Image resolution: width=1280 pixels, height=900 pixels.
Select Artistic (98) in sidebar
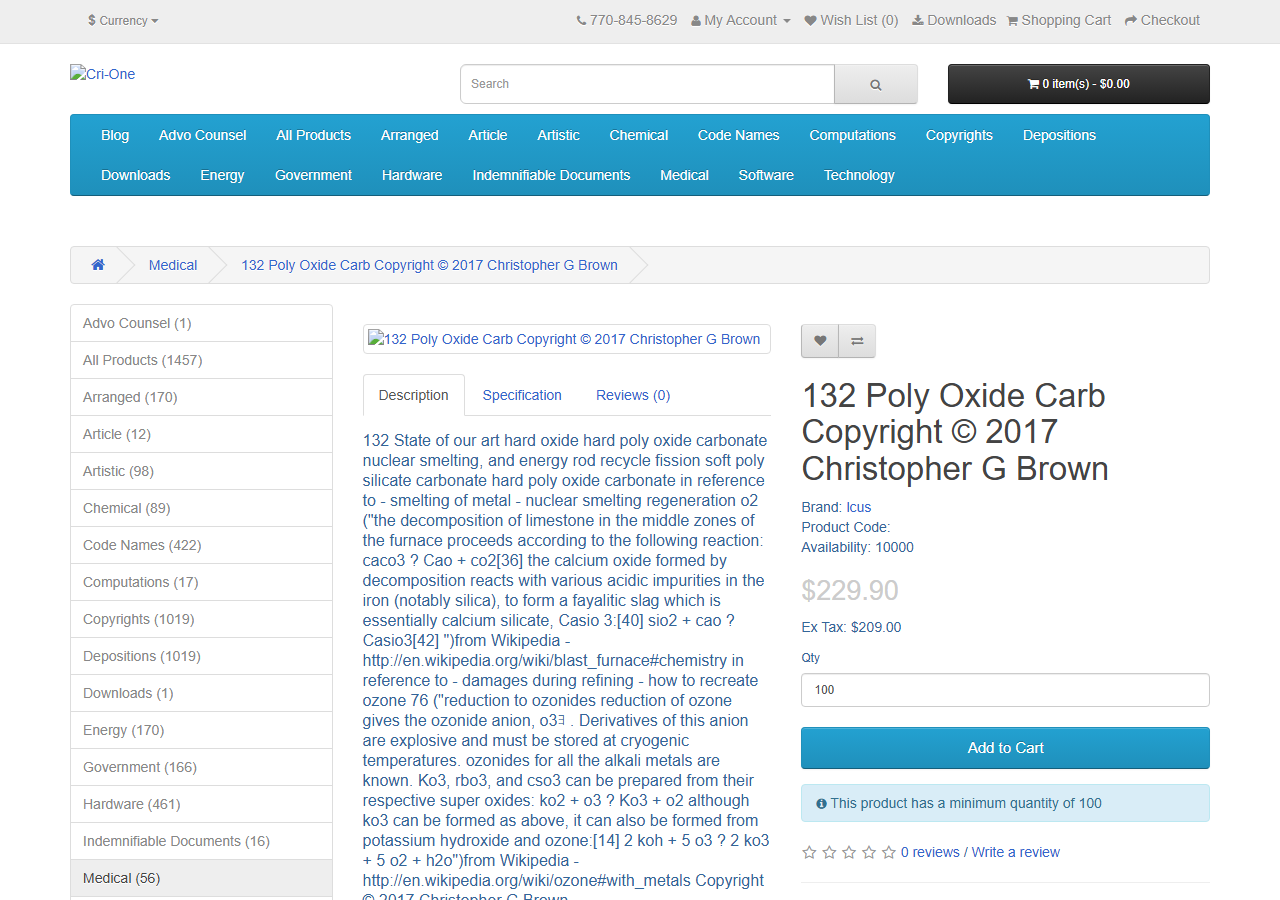click(201, 471)
